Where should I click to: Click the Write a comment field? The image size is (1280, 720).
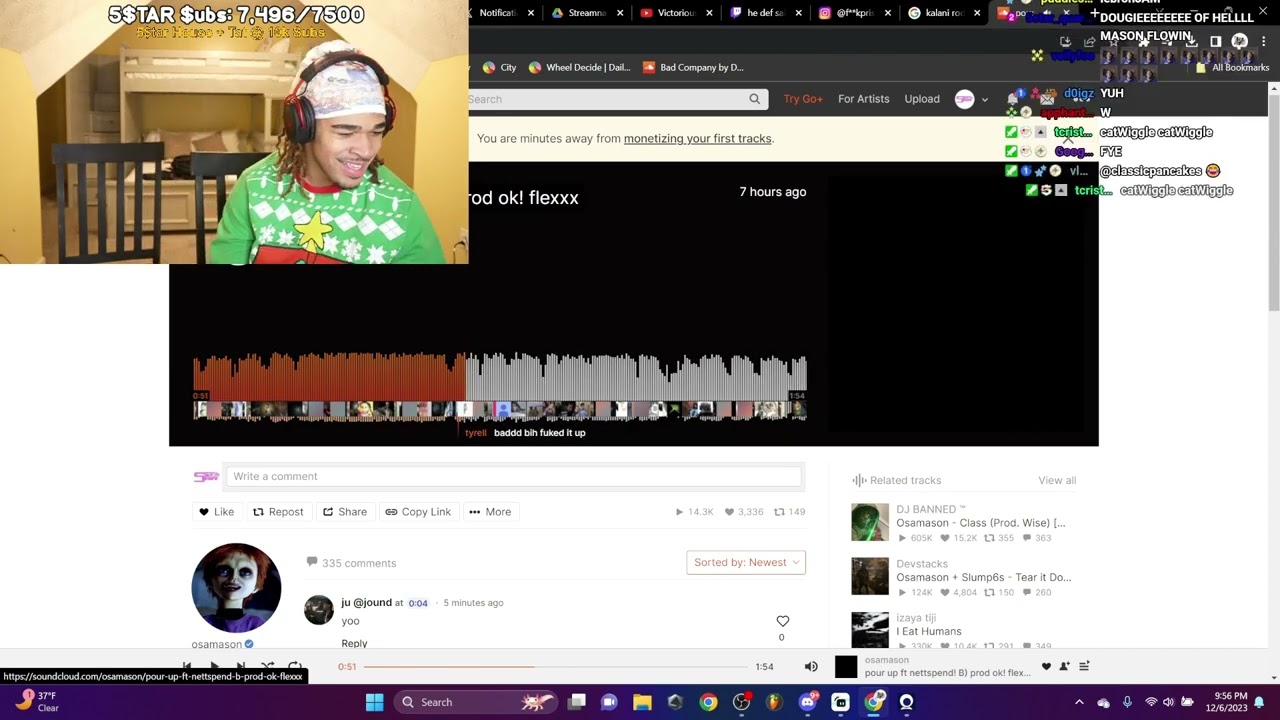pos(513,477)
